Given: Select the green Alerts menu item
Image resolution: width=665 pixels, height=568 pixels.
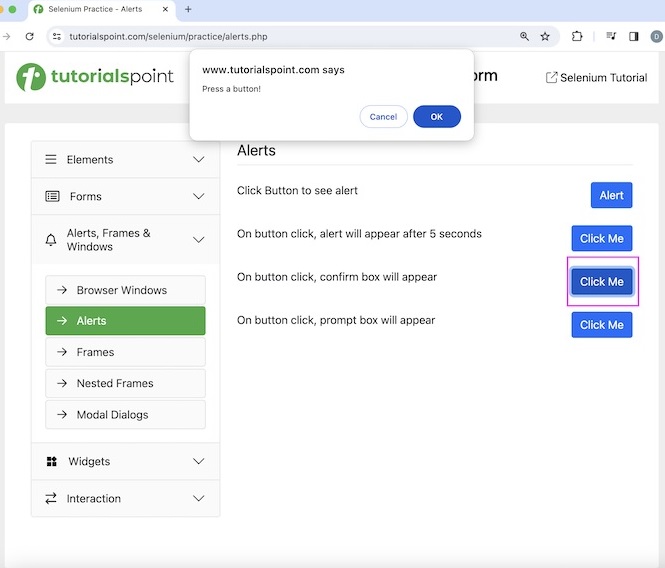Looking at the screenshot, I should point(126,321).
